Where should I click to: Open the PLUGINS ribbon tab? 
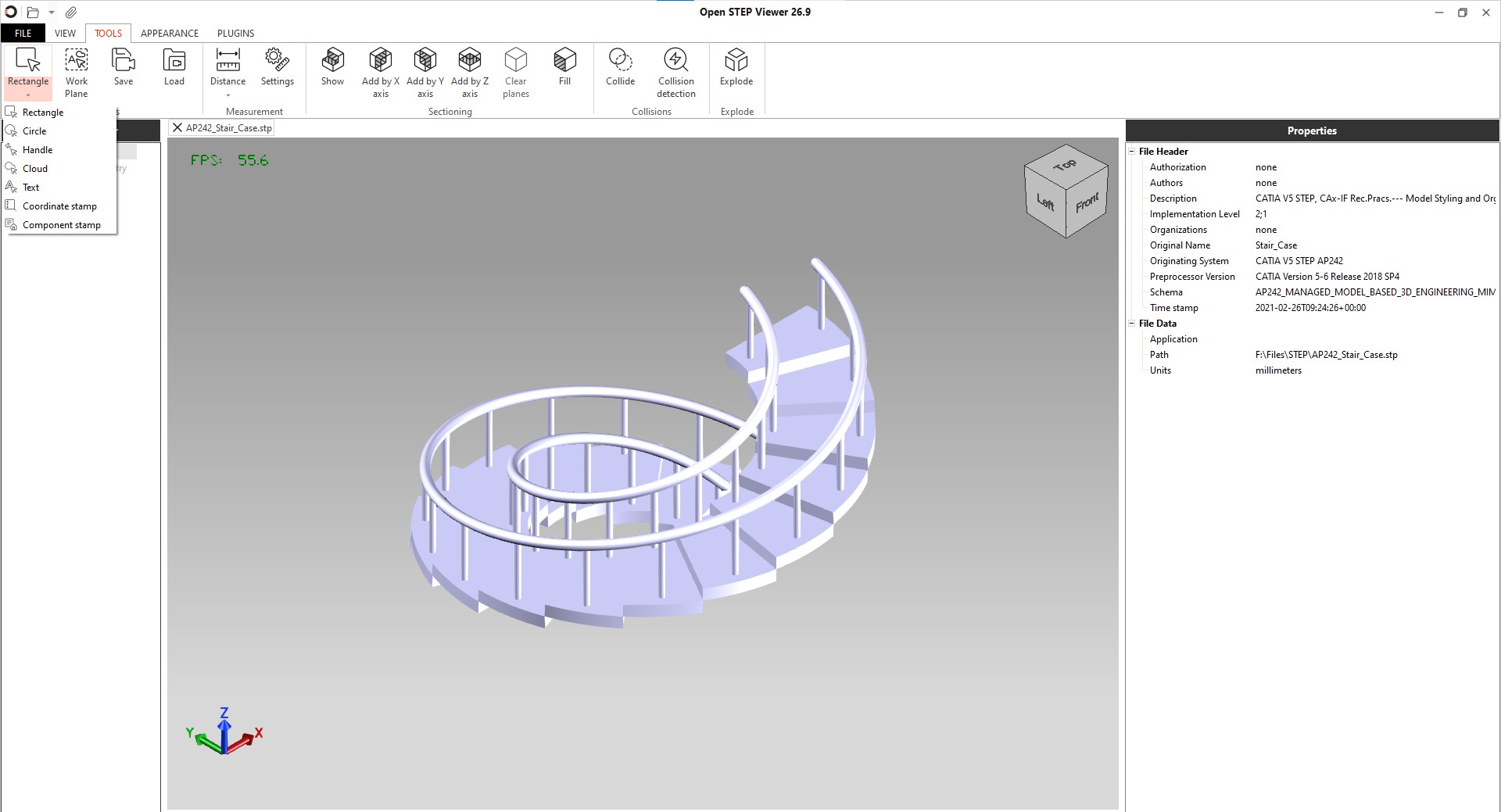pyautogui.click(x=235, y=34)
